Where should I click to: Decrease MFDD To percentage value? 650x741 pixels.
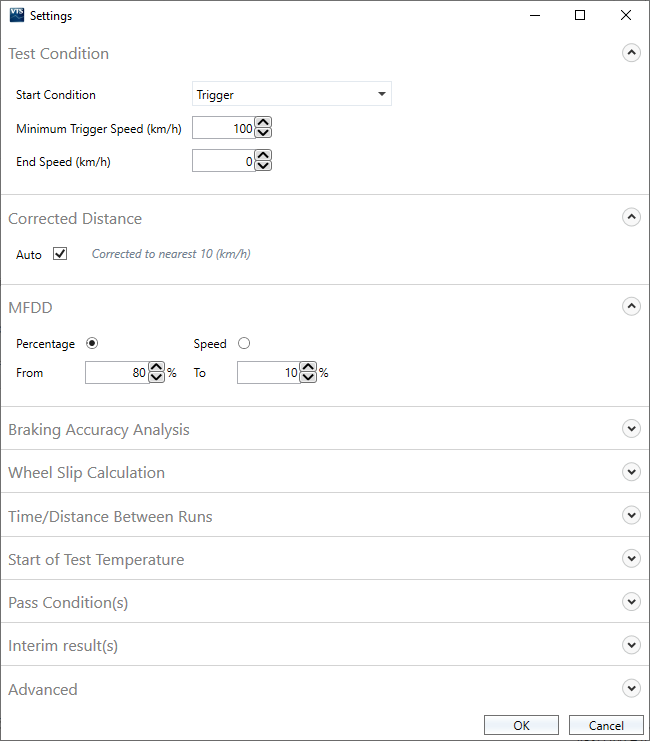(308, 378)
